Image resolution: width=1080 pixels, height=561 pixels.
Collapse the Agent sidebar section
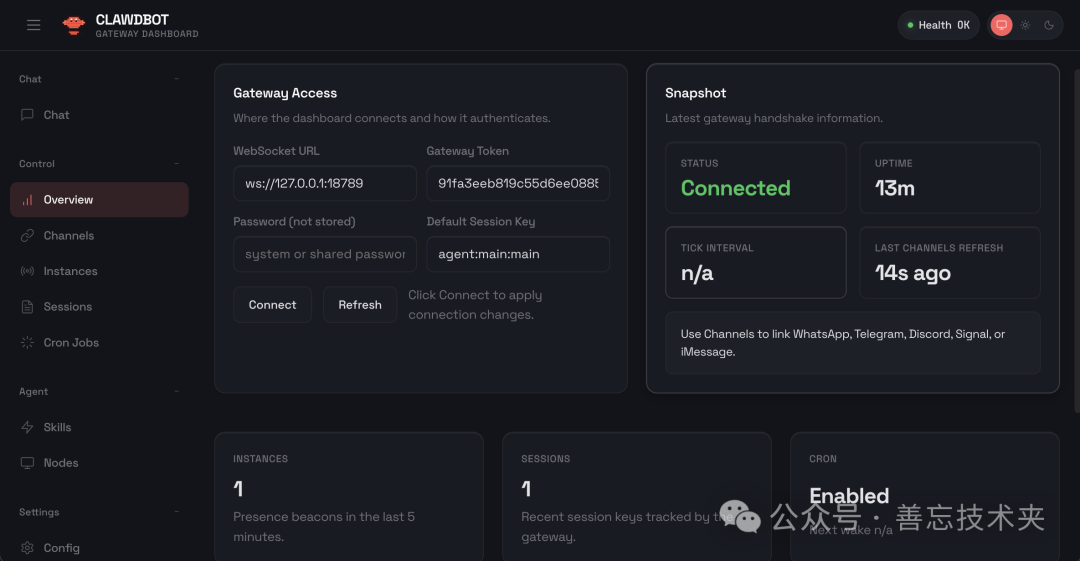click(177, 392)
